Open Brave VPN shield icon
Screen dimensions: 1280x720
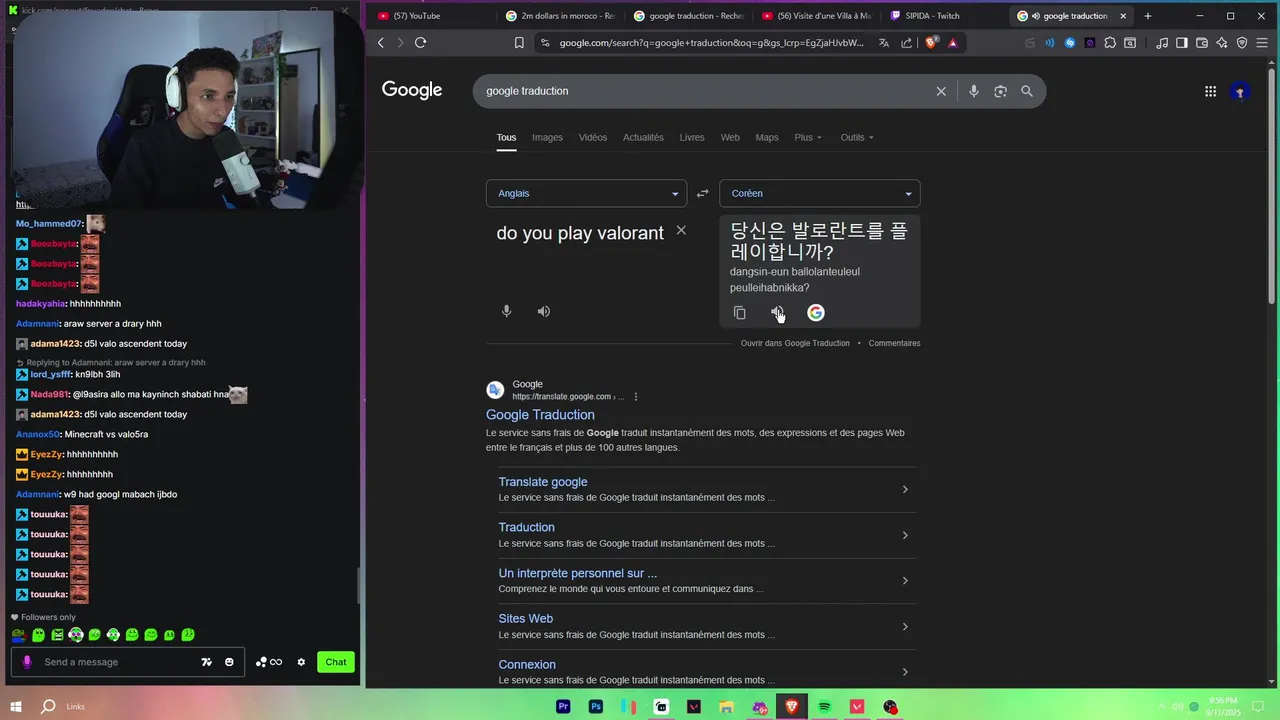point(1242,43)
